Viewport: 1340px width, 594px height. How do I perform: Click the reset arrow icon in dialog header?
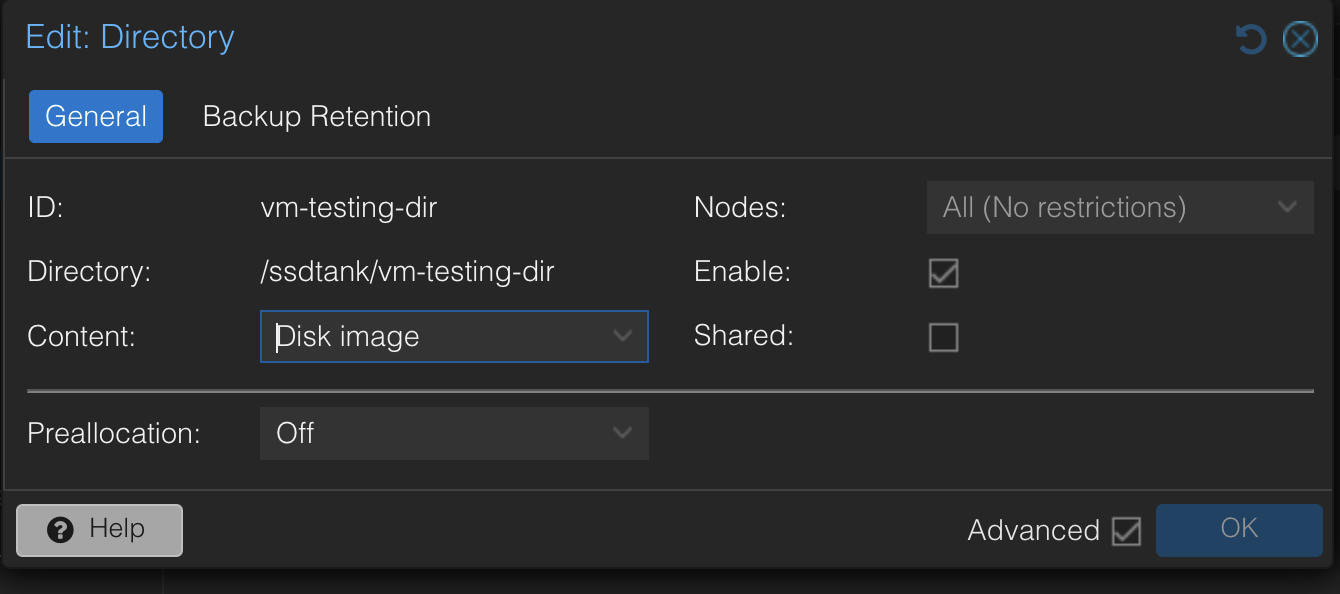1251,39
